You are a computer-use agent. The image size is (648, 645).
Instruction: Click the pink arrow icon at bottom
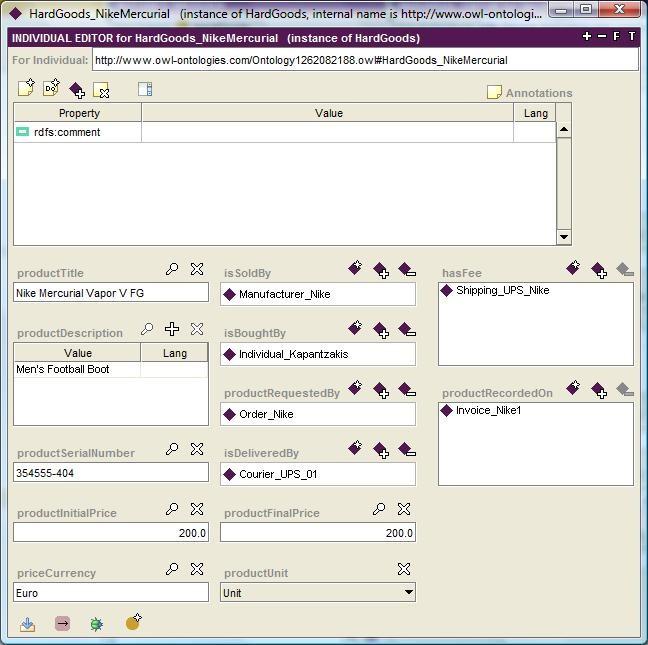tap(62, 624)
